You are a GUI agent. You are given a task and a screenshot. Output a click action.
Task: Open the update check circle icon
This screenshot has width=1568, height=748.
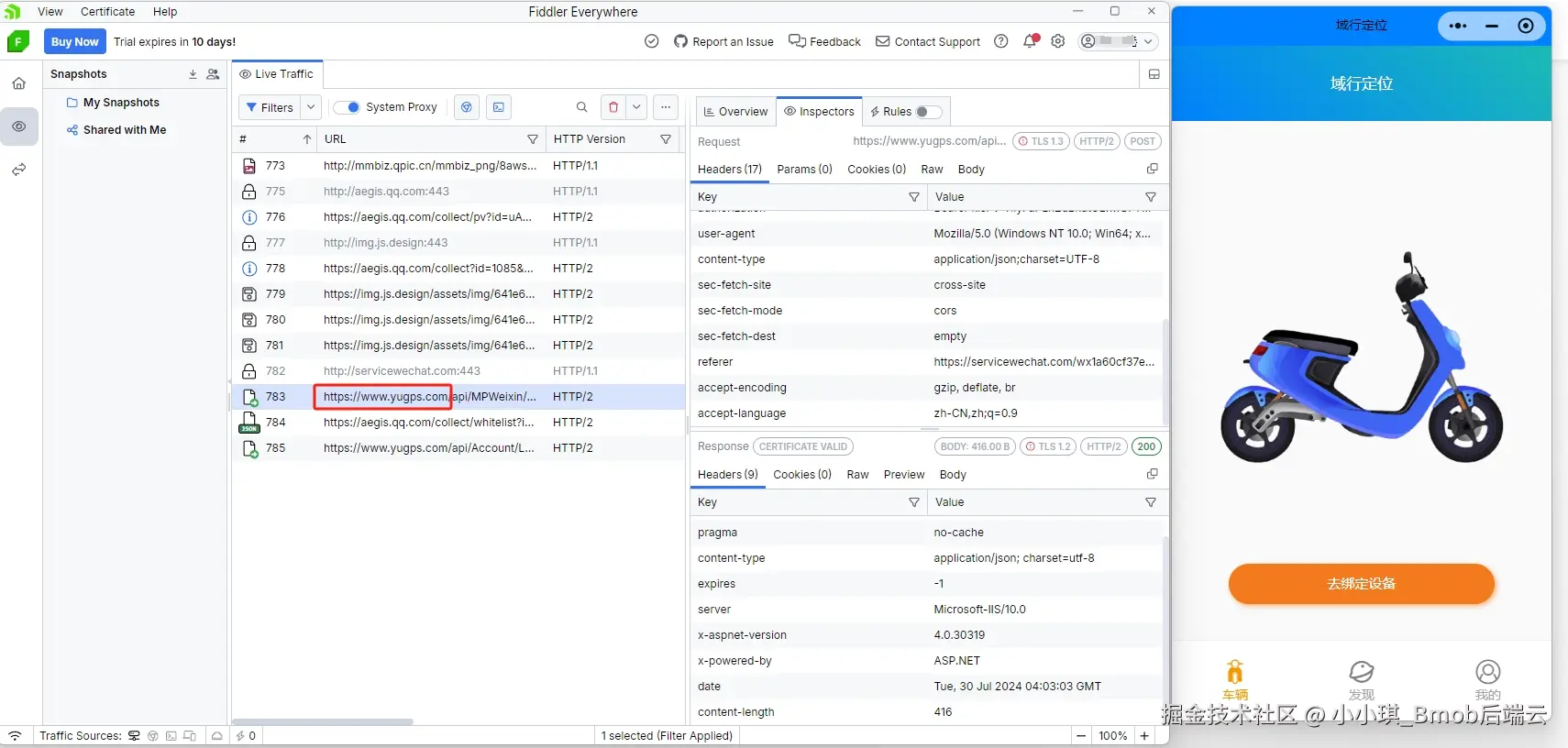click(x=652, y=41)
